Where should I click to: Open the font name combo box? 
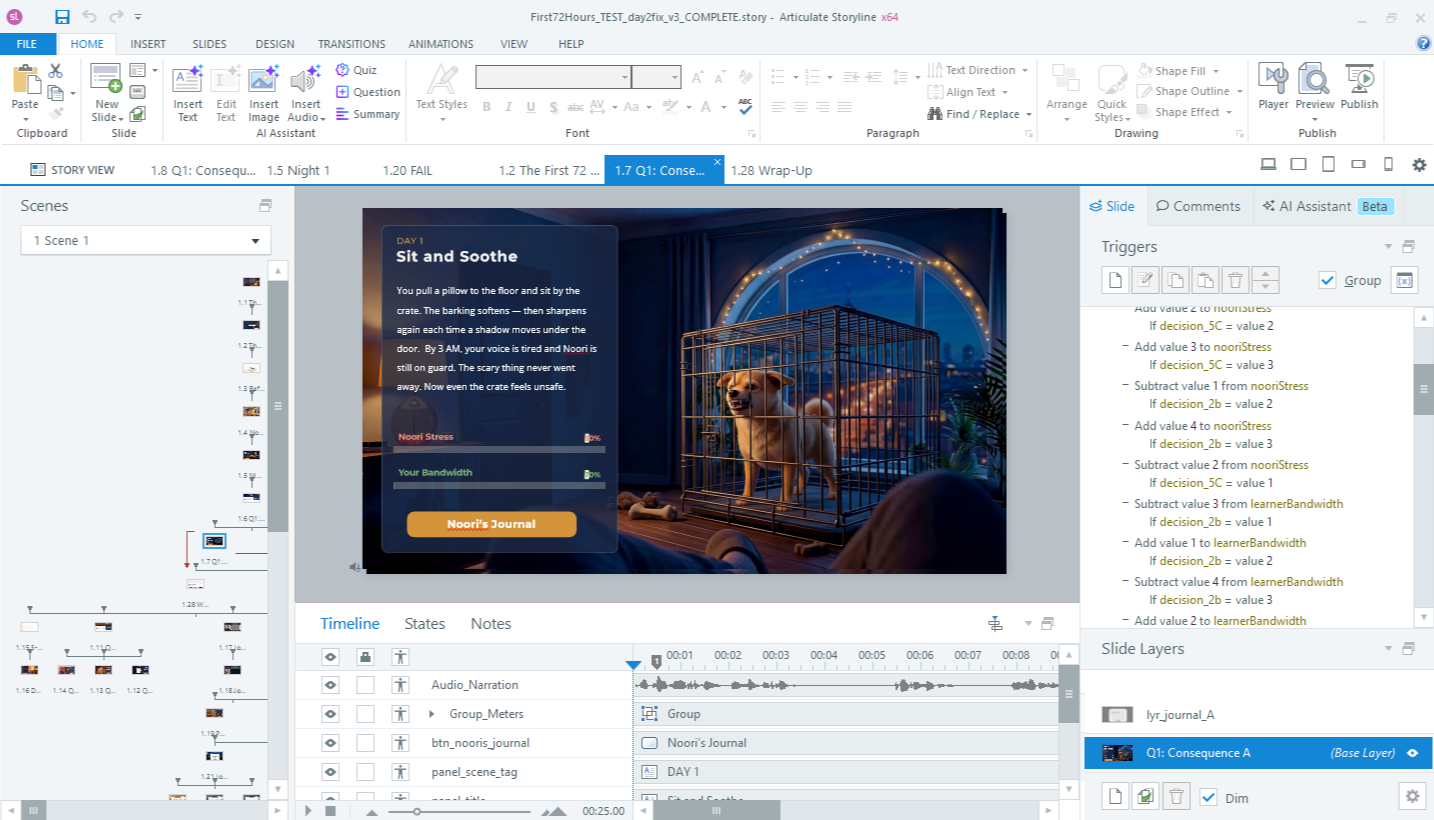coord(553,77)
